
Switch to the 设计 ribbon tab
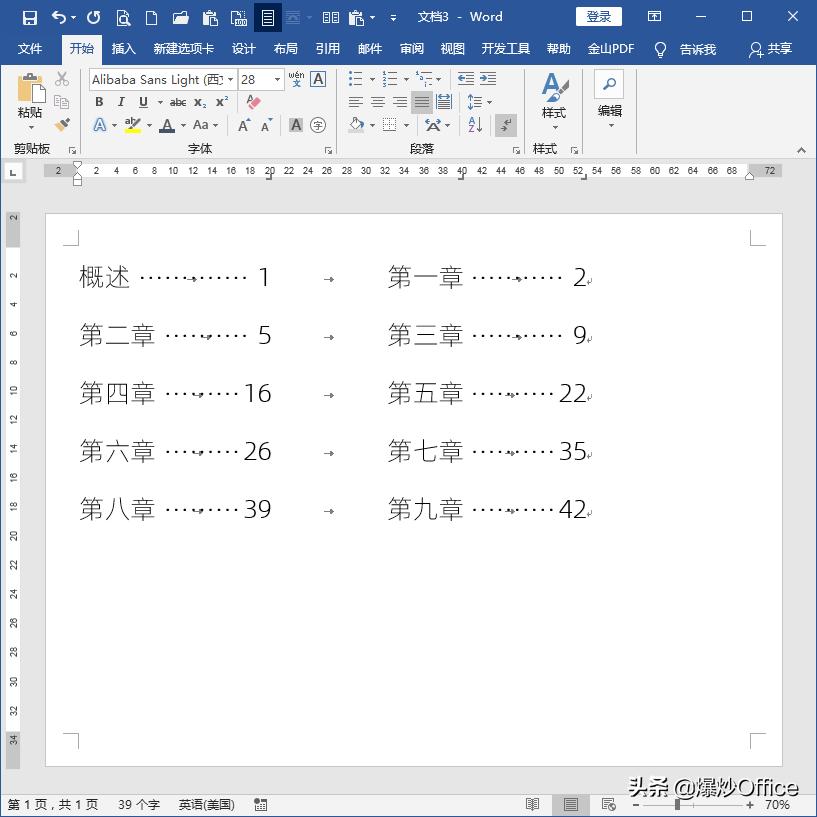coord(244,48)
